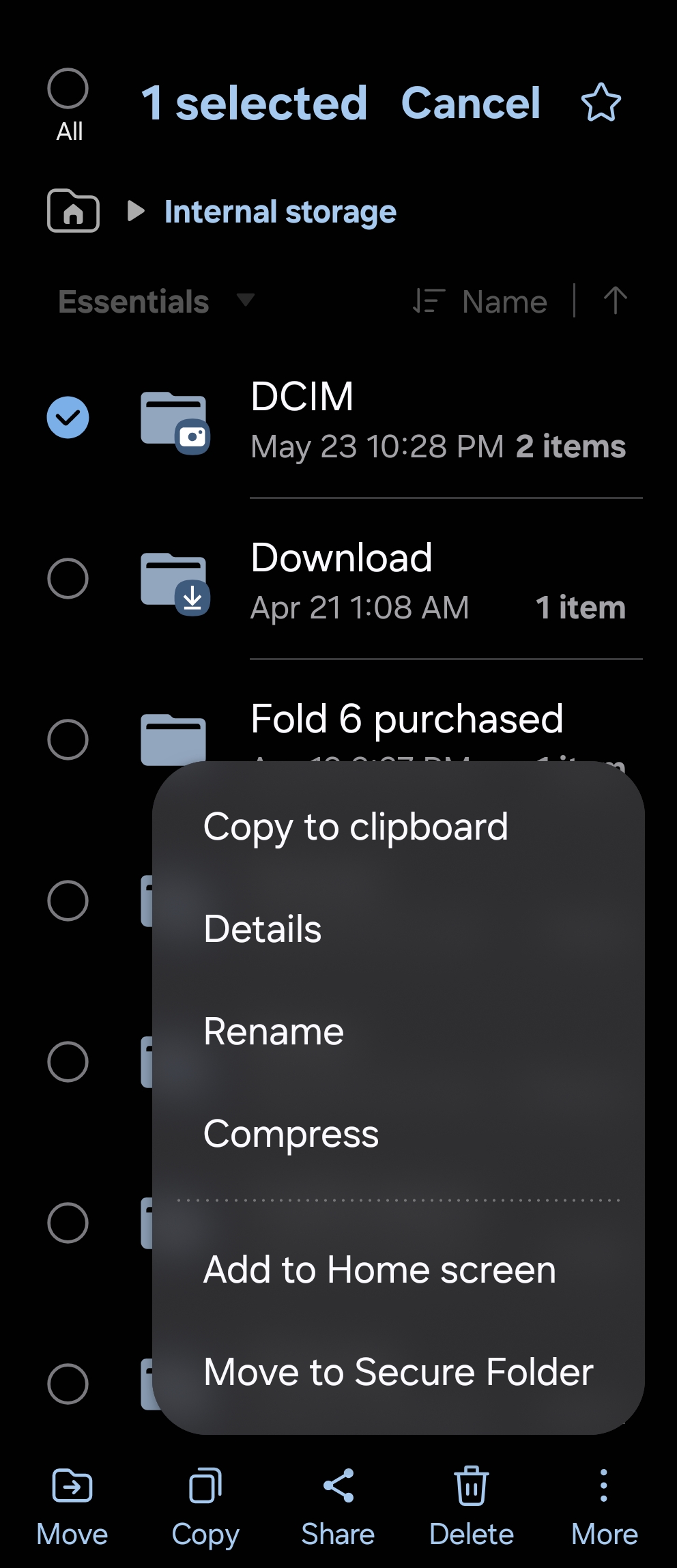The image size is (677, 1568).
Task: Reverse sort order with the up arrow
Action: [x=615, y=300]
